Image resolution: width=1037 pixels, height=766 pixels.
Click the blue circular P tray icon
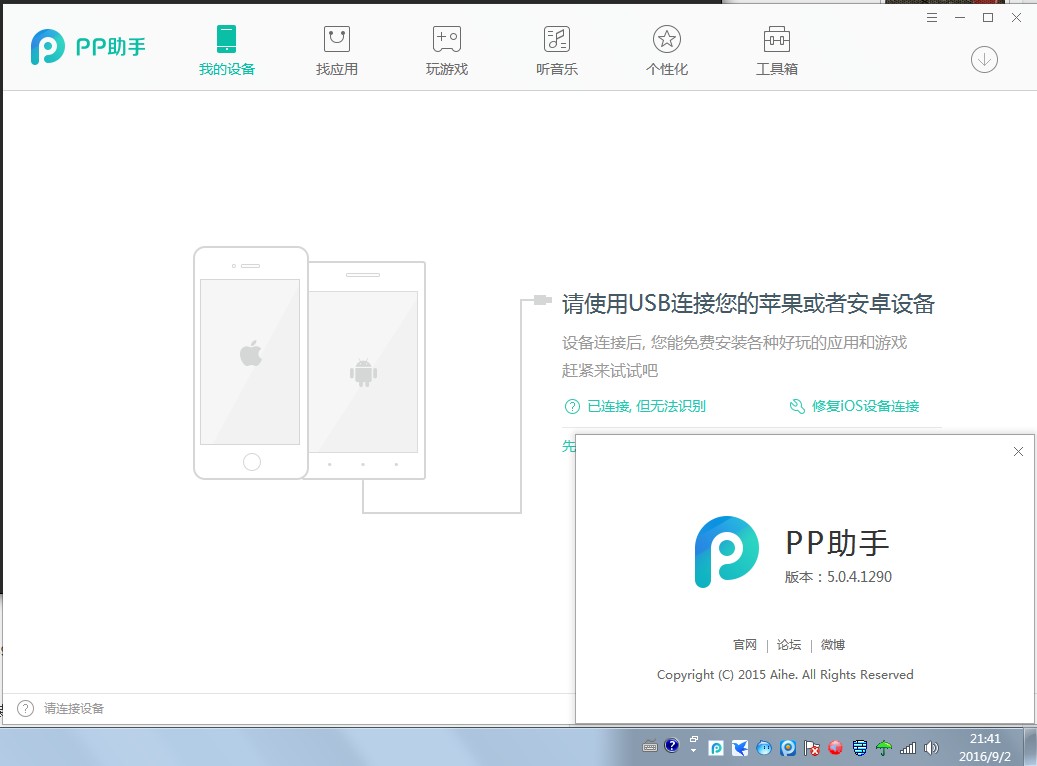(x=788, y=747)
